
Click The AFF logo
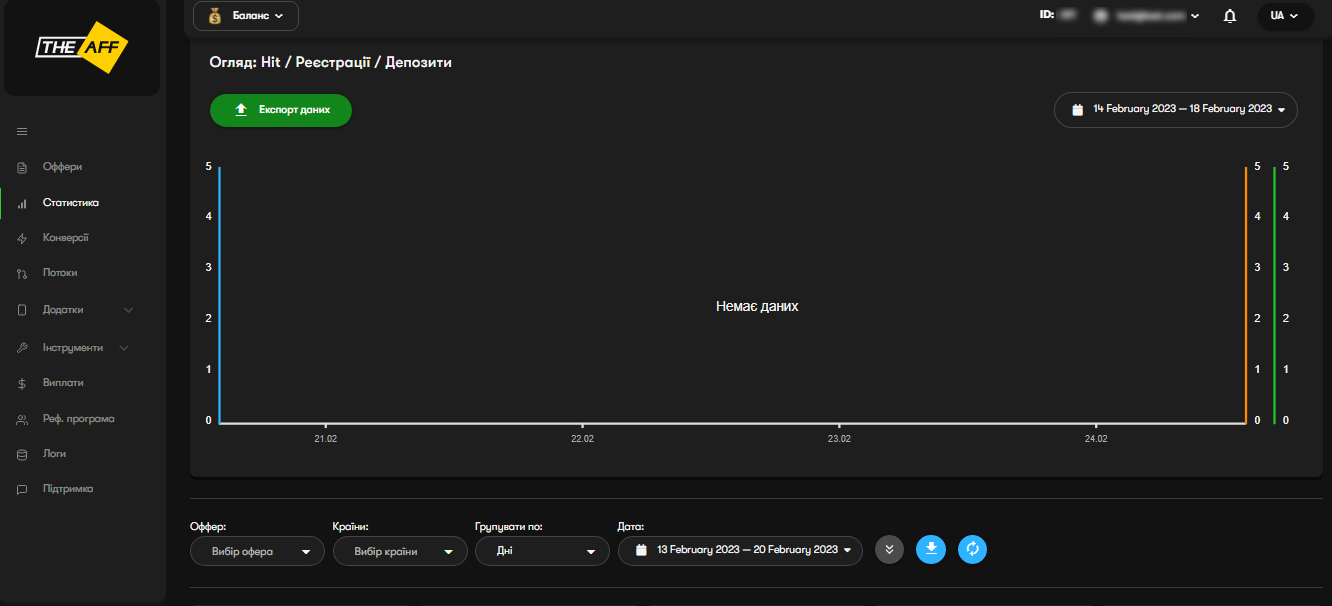coord(82,47)
